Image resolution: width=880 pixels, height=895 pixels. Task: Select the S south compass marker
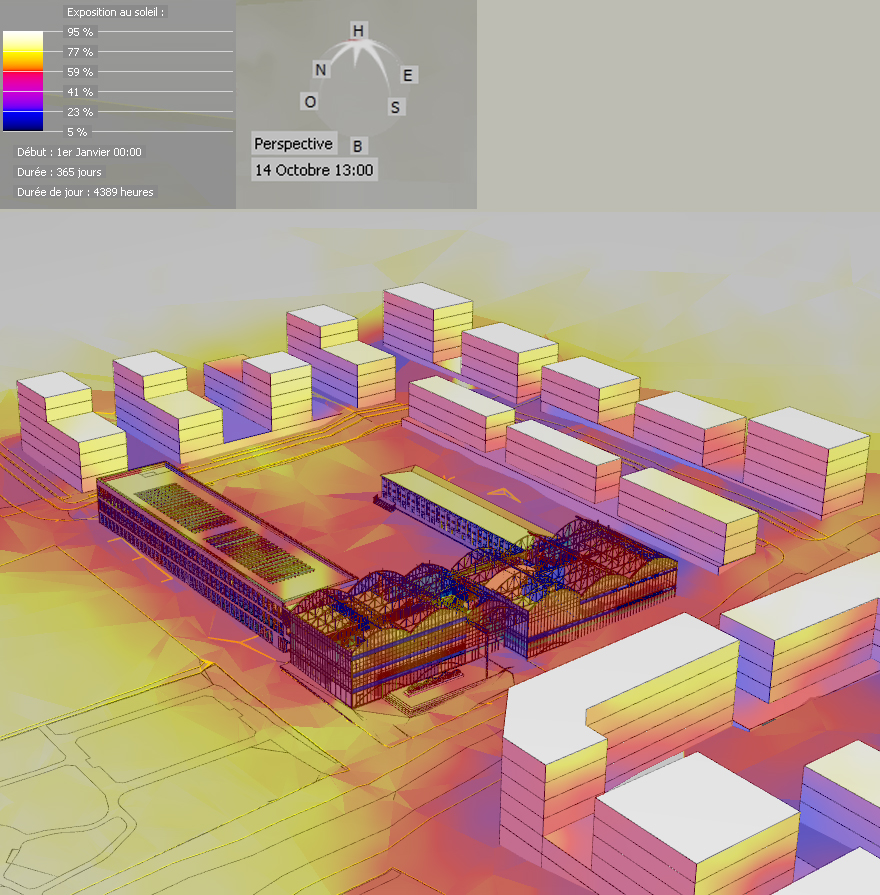pos(396,107)
